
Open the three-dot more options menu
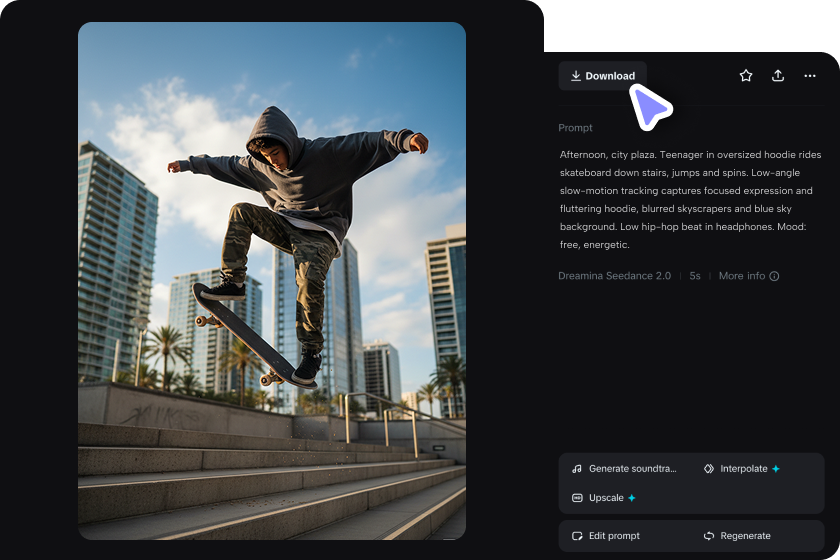click(x=810, y=76)
